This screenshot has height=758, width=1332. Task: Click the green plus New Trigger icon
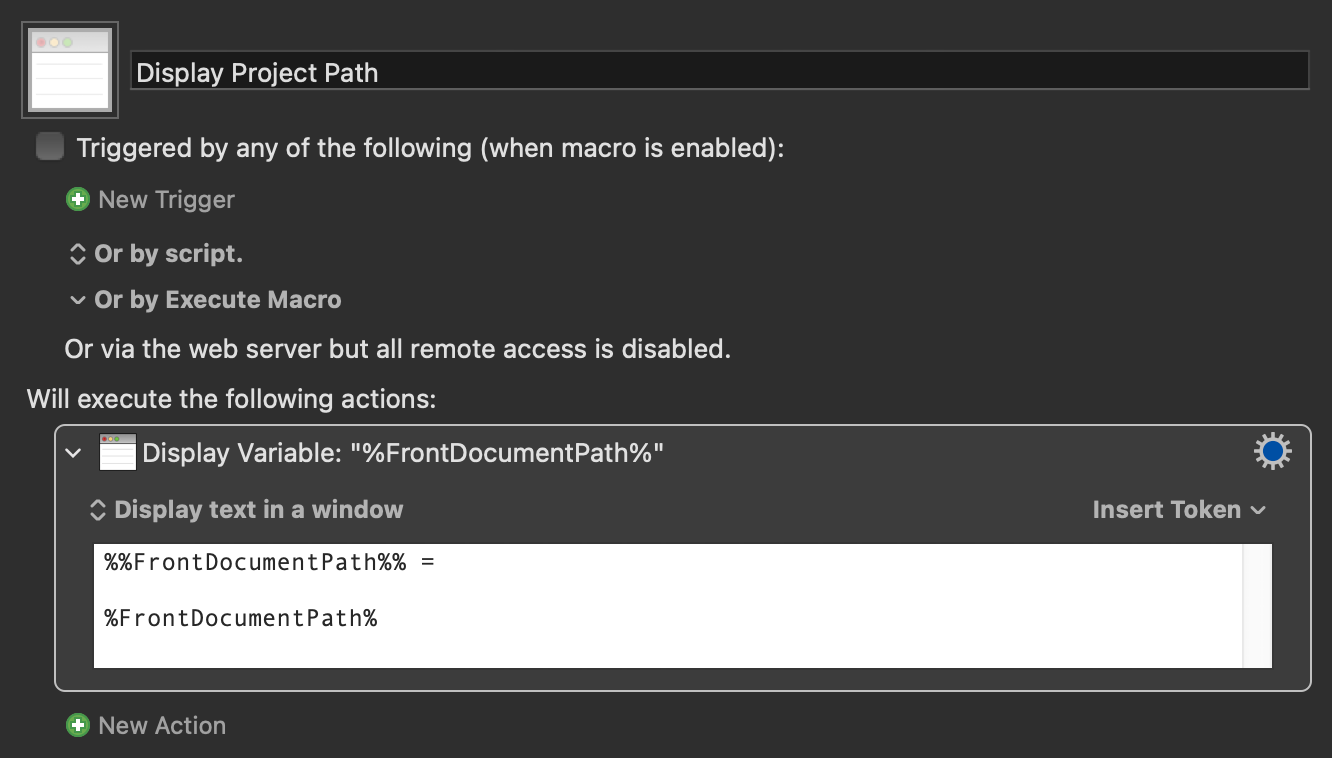tap(77, 200)
